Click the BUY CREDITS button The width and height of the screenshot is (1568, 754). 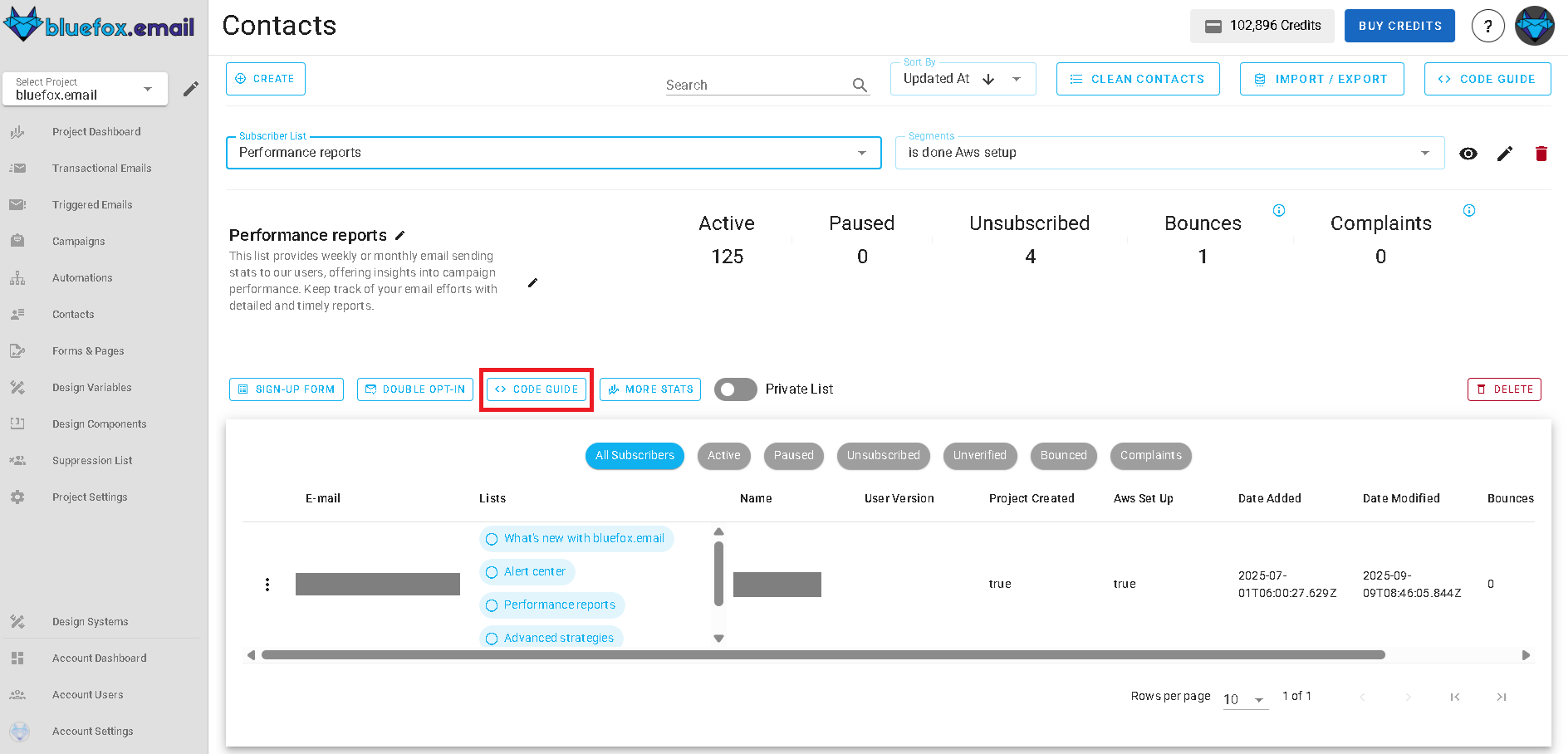1400,26
